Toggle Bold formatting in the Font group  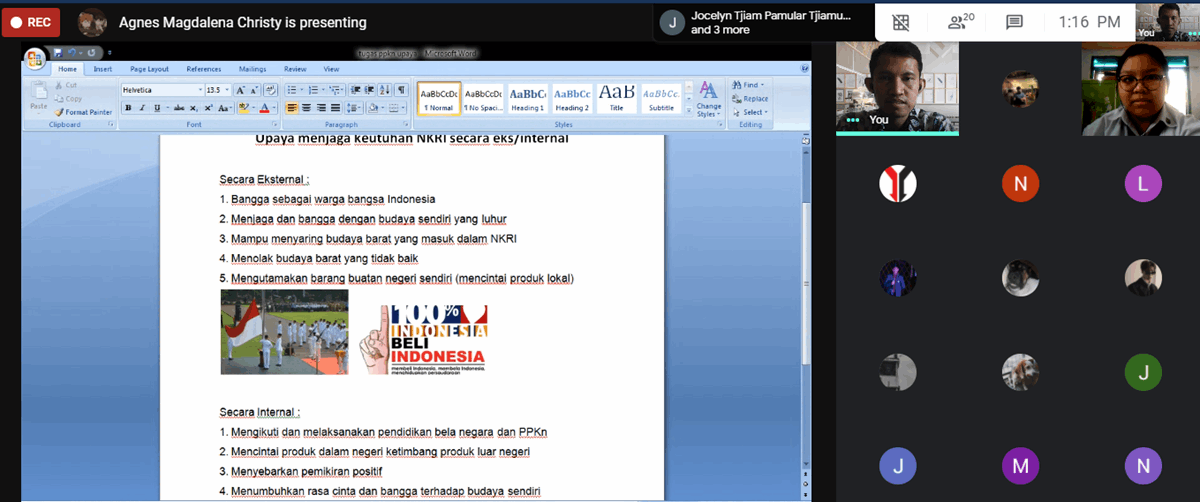click(x=128, y=108)
